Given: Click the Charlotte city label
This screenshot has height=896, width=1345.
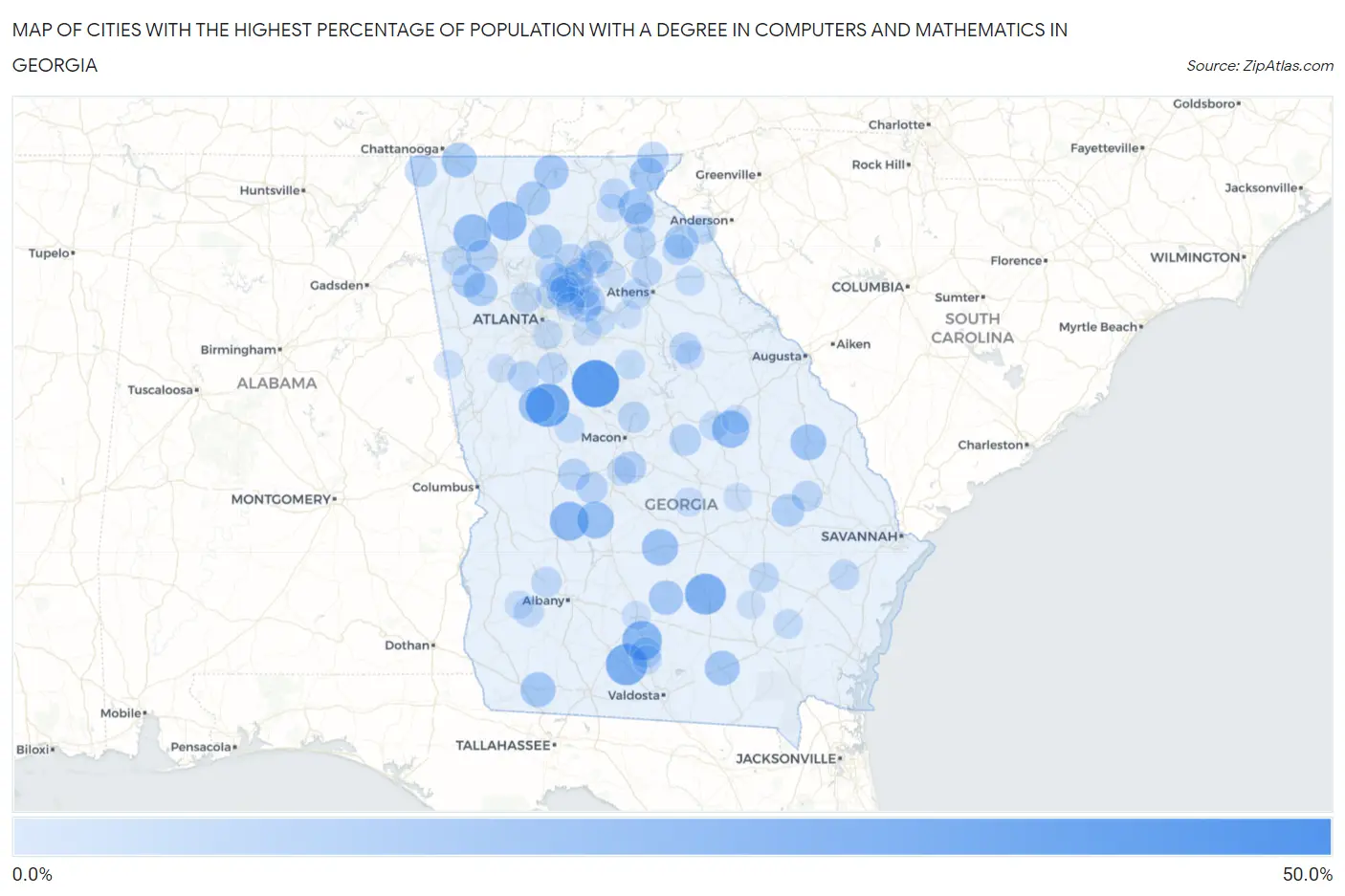Looking at the screenshot, I should pos(897,125).
